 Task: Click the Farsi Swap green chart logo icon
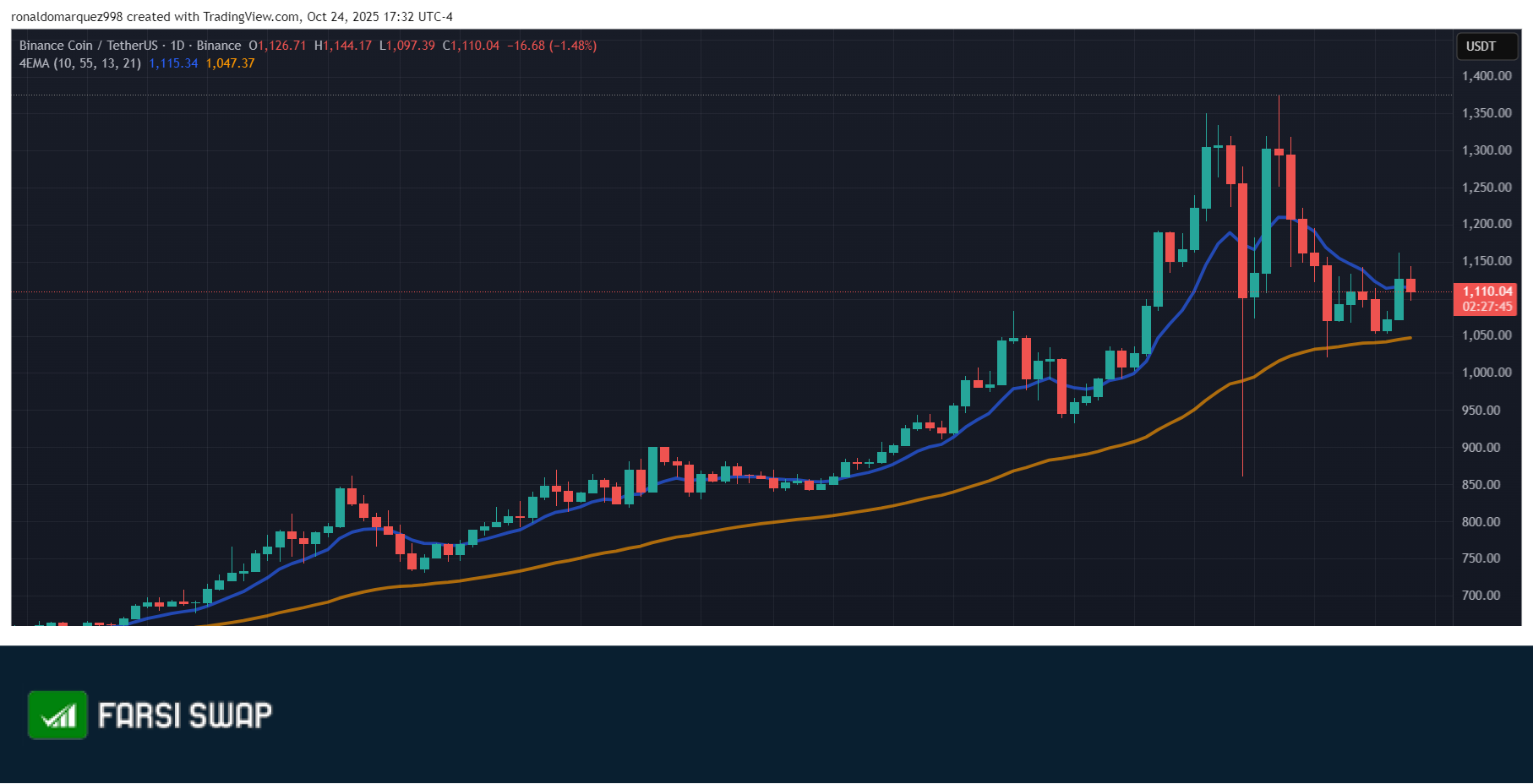(57, 715)
